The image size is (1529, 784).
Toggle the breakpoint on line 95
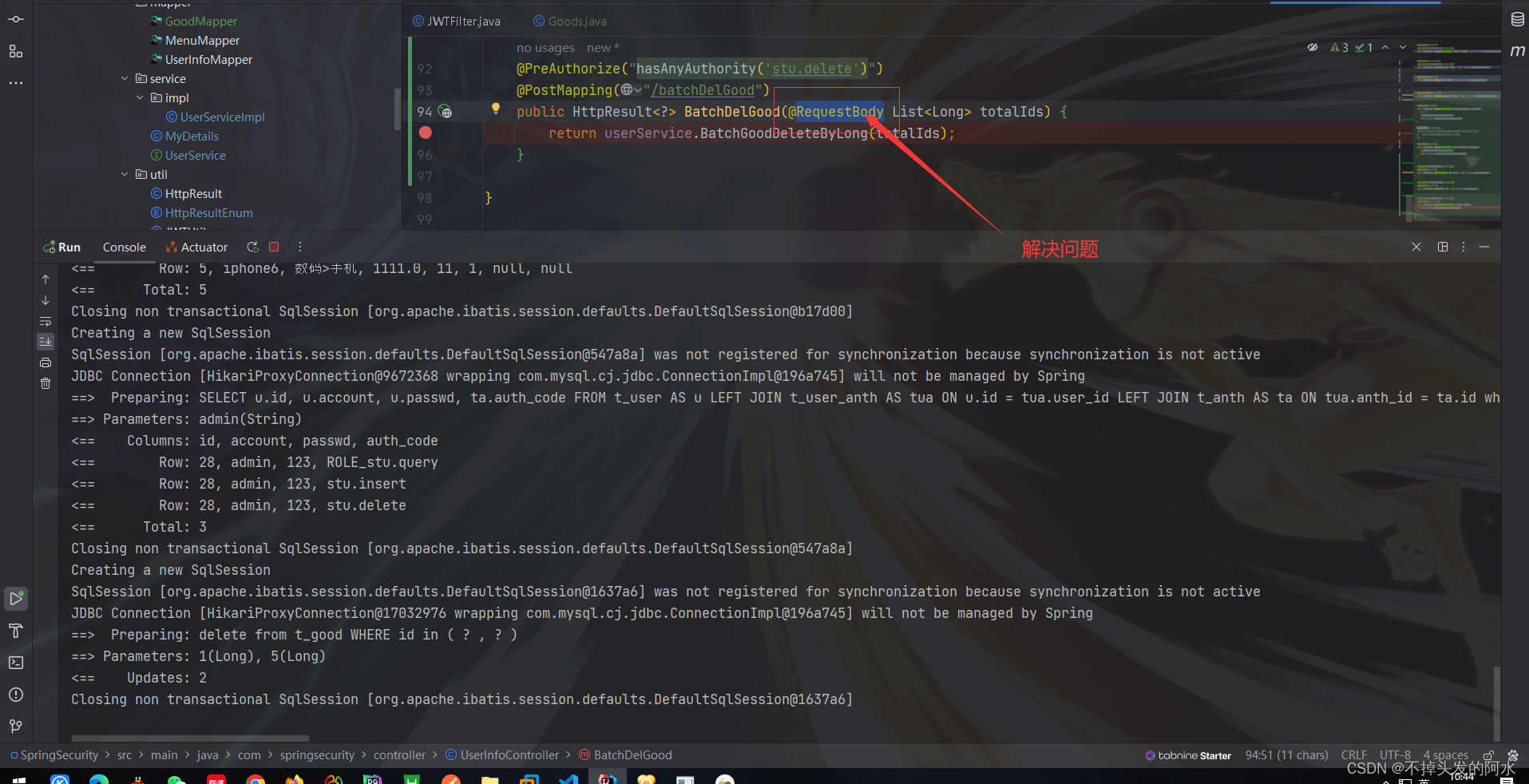(426, 133)
